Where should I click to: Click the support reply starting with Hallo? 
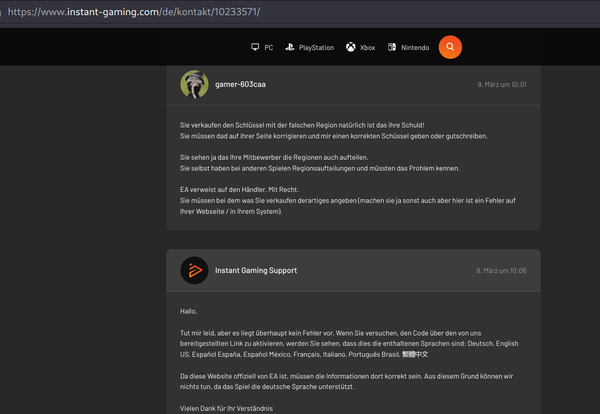[x=349, y=360]
